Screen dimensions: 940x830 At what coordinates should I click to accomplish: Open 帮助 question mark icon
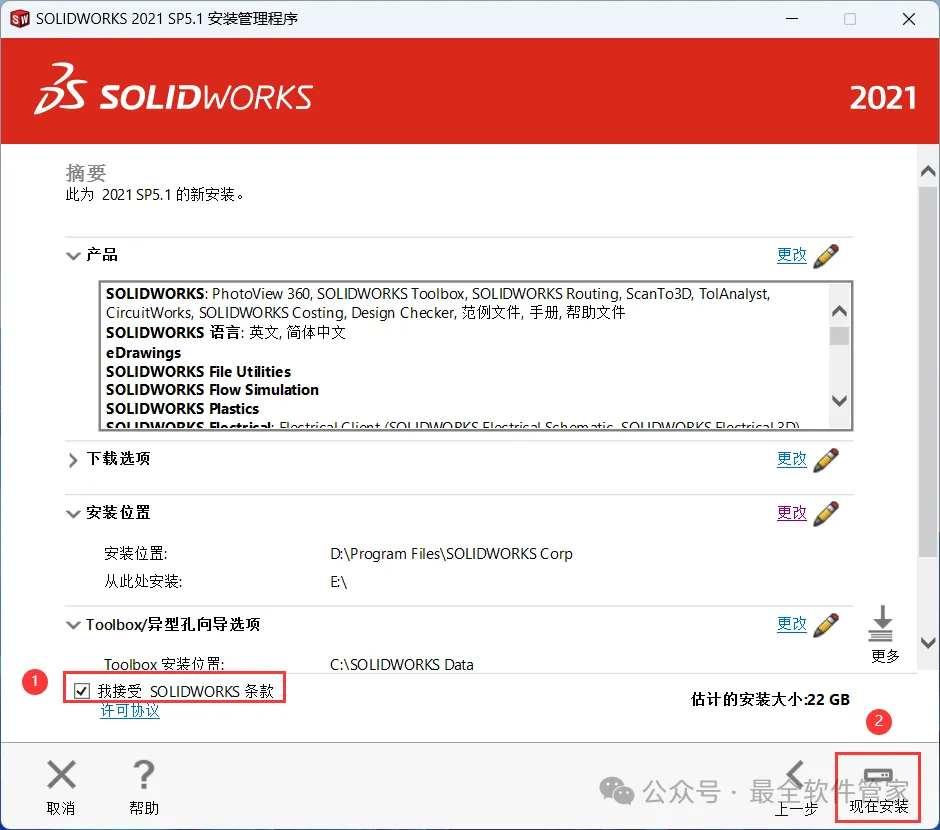[144, 774]
